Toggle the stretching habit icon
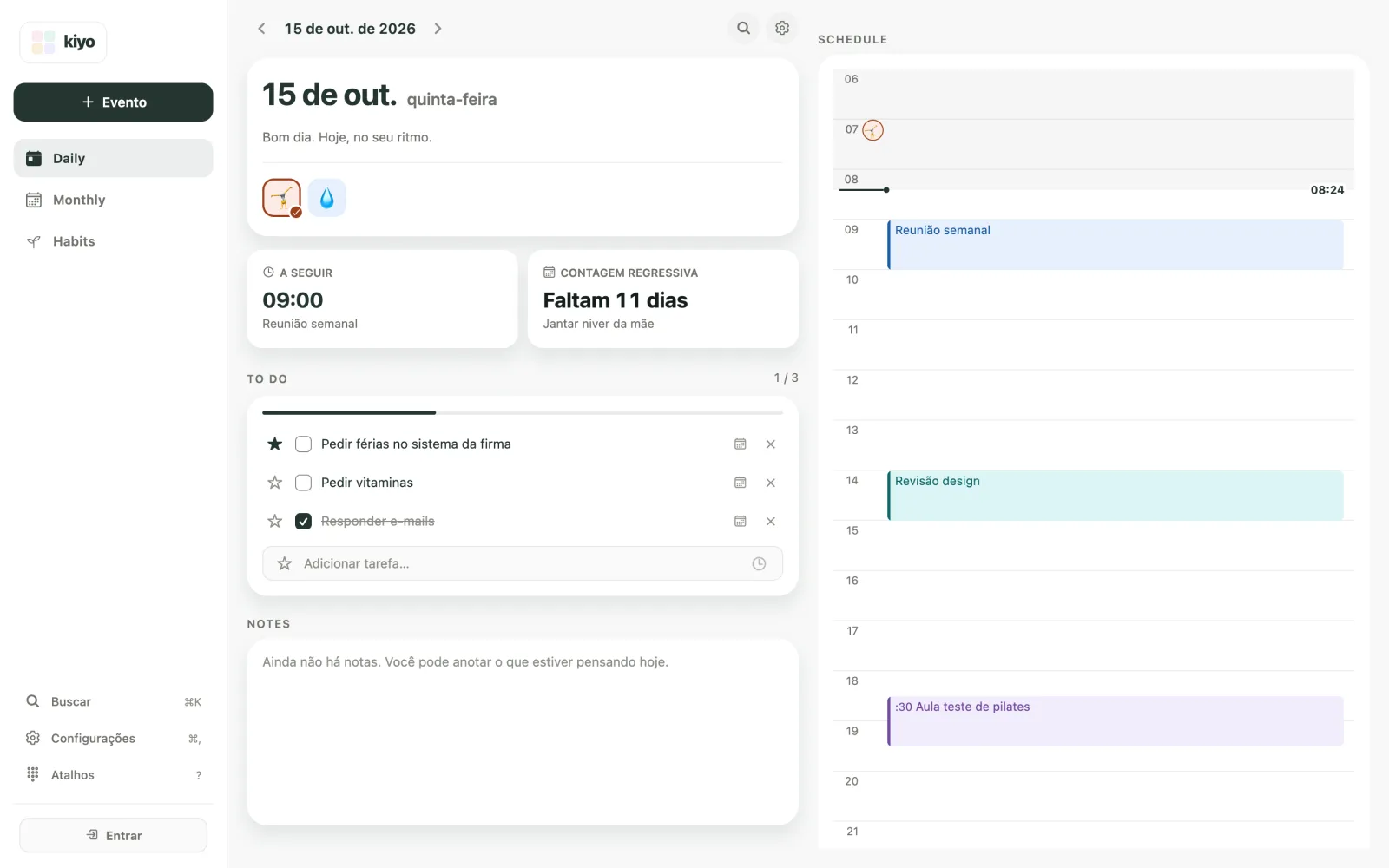Image resolution: width=1389 pixels, height=868 pixels. [282, 198]
